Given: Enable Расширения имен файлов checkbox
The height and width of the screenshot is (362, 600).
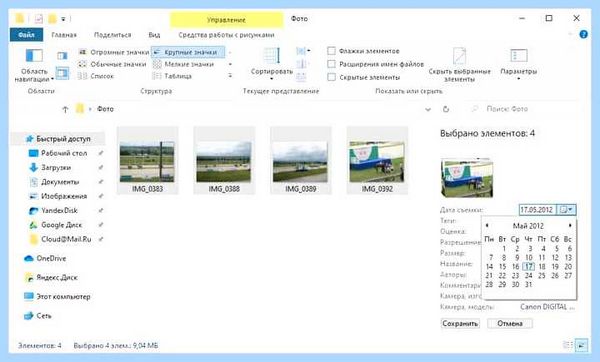Looking at the screenshot, I should [331, 64].
